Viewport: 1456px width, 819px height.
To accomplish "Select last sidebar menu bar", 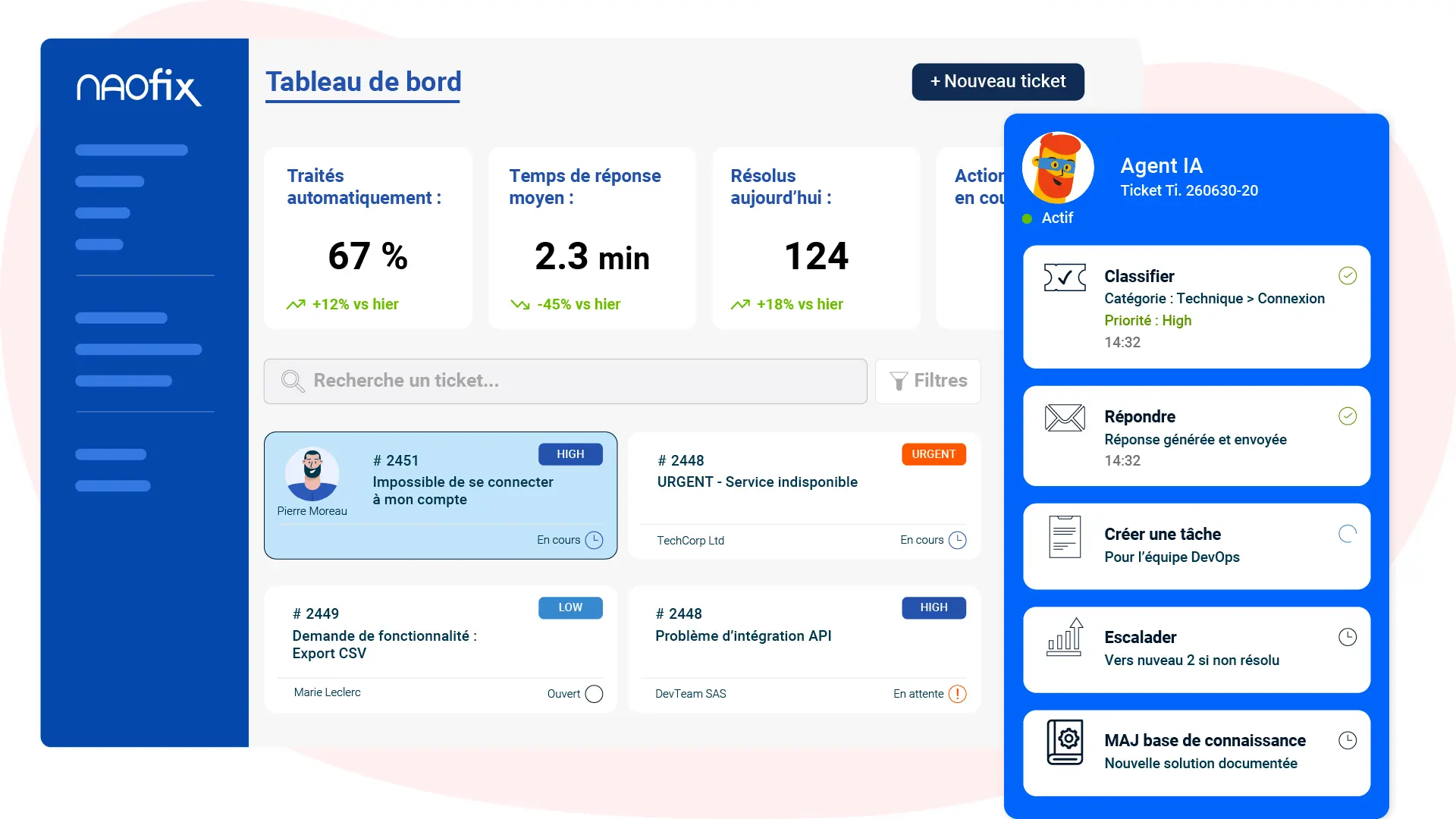I will (x=113, y=486).
